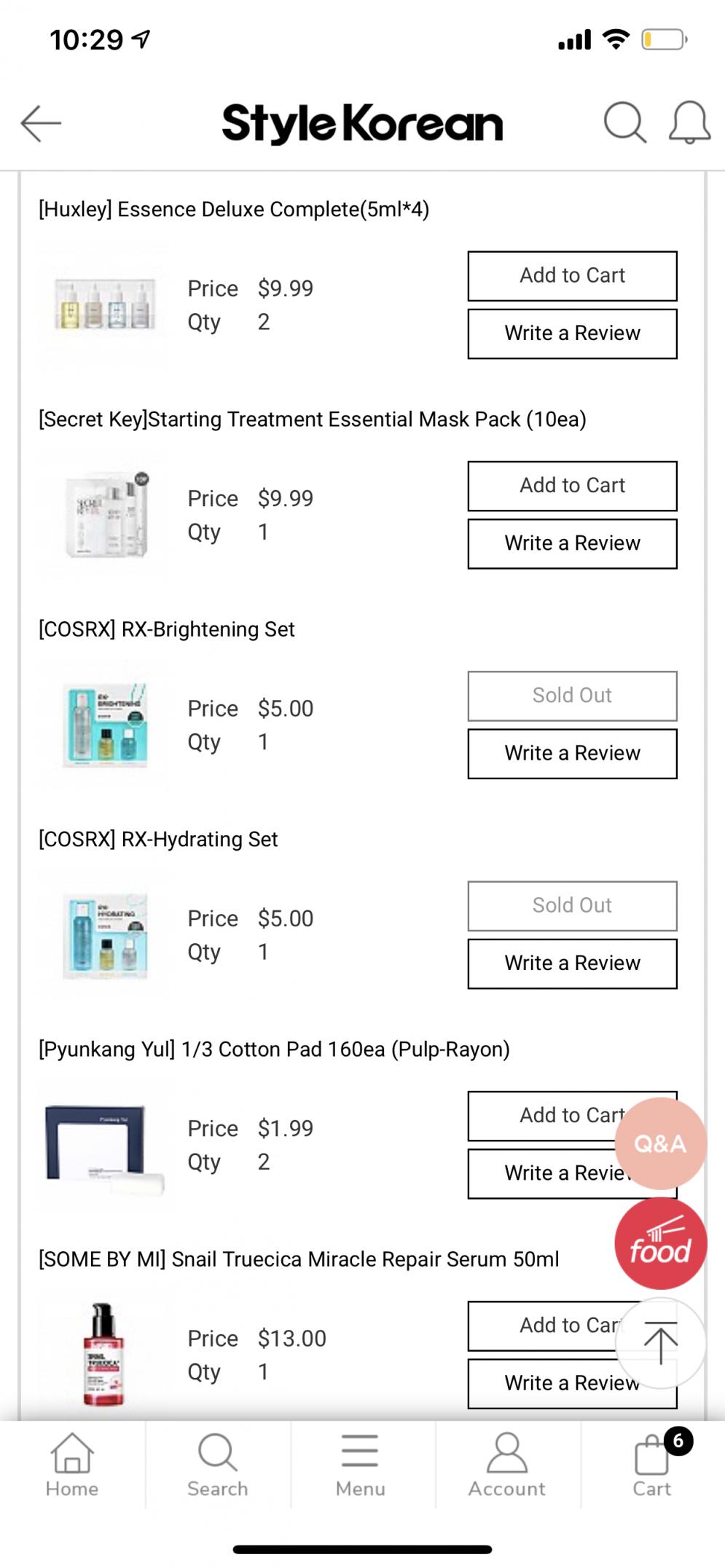This screenshot has height=1568, width=725.
Task: Tap the StyleKorean logo
Action: click(x=362, y=123)
